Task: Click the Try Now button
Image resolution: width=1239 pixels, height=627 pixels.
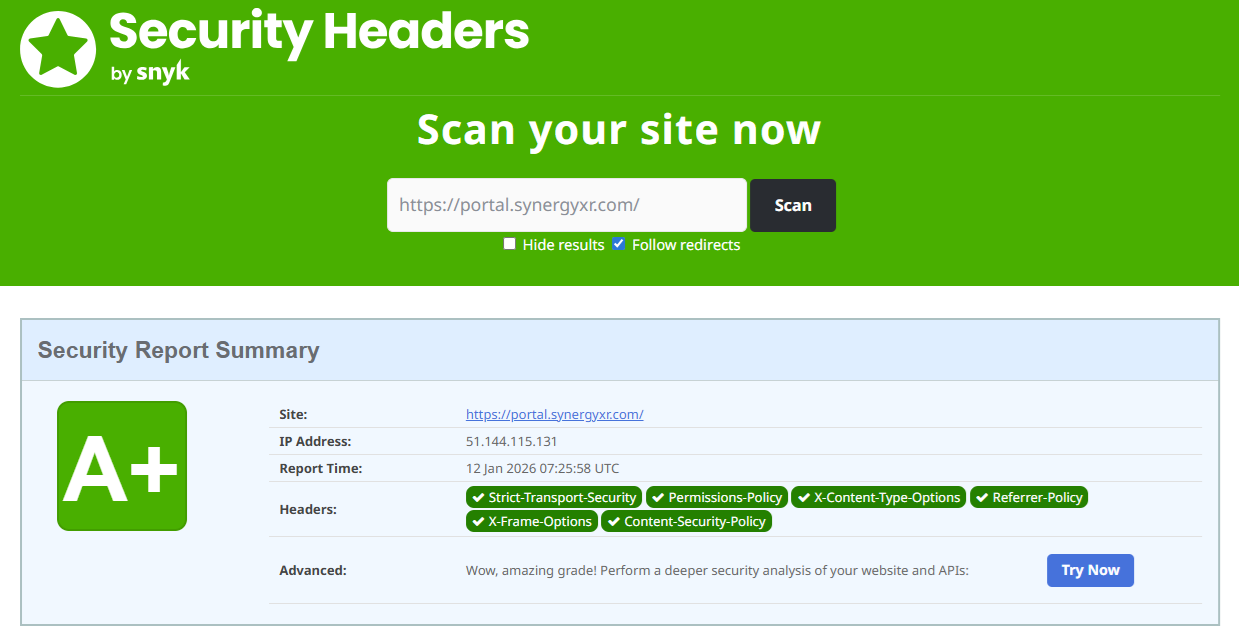Action: click(x=1090, y=570)
